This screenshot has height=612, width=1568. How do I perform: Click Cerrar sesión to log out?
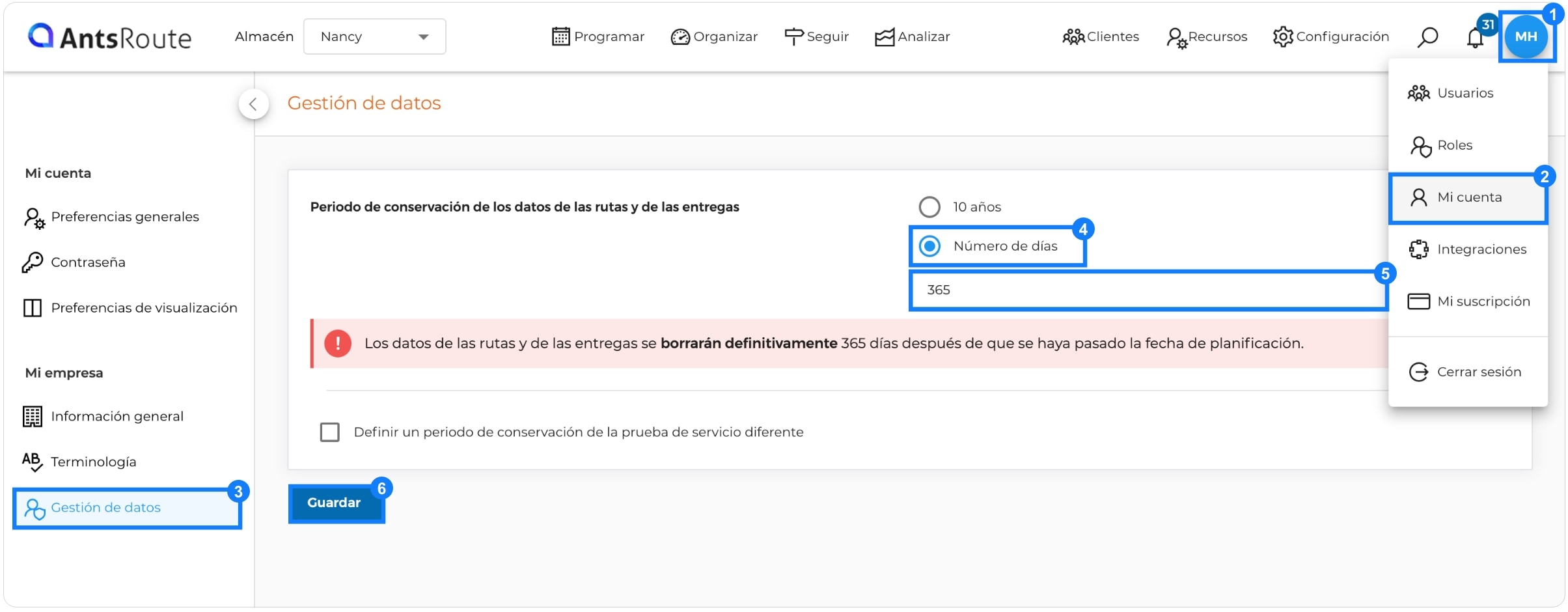pos(1468,372)
